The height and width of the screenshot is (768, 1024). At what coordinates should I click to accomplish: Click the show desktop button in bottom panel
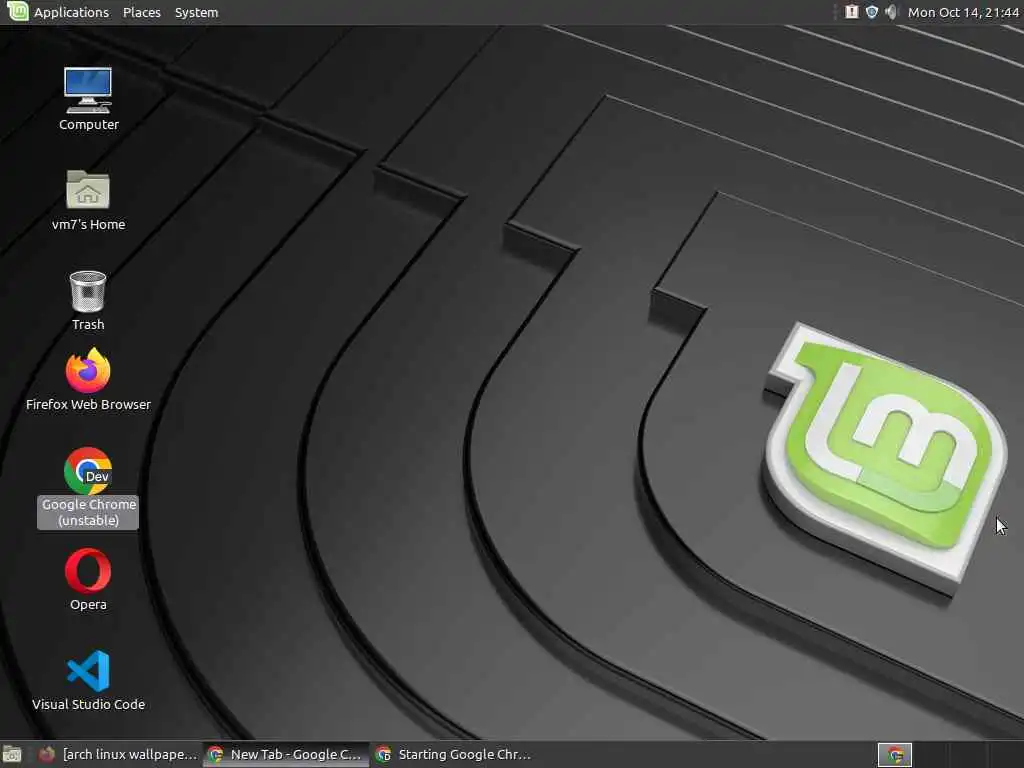(x=12, y=755)
